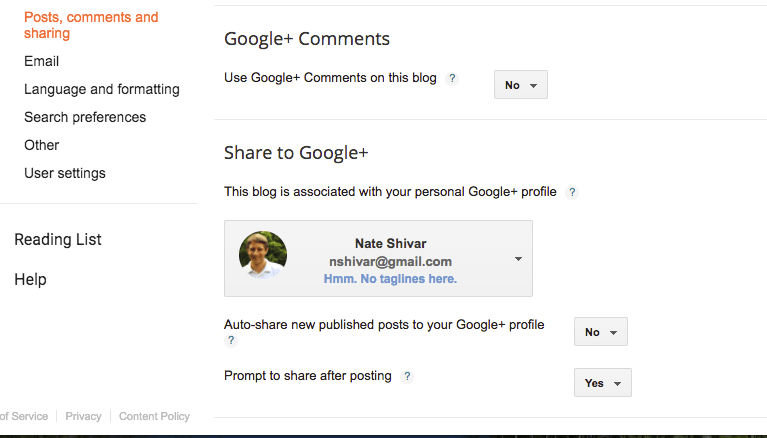Click help icon under Auto-share new published posts

pos(231,340)
